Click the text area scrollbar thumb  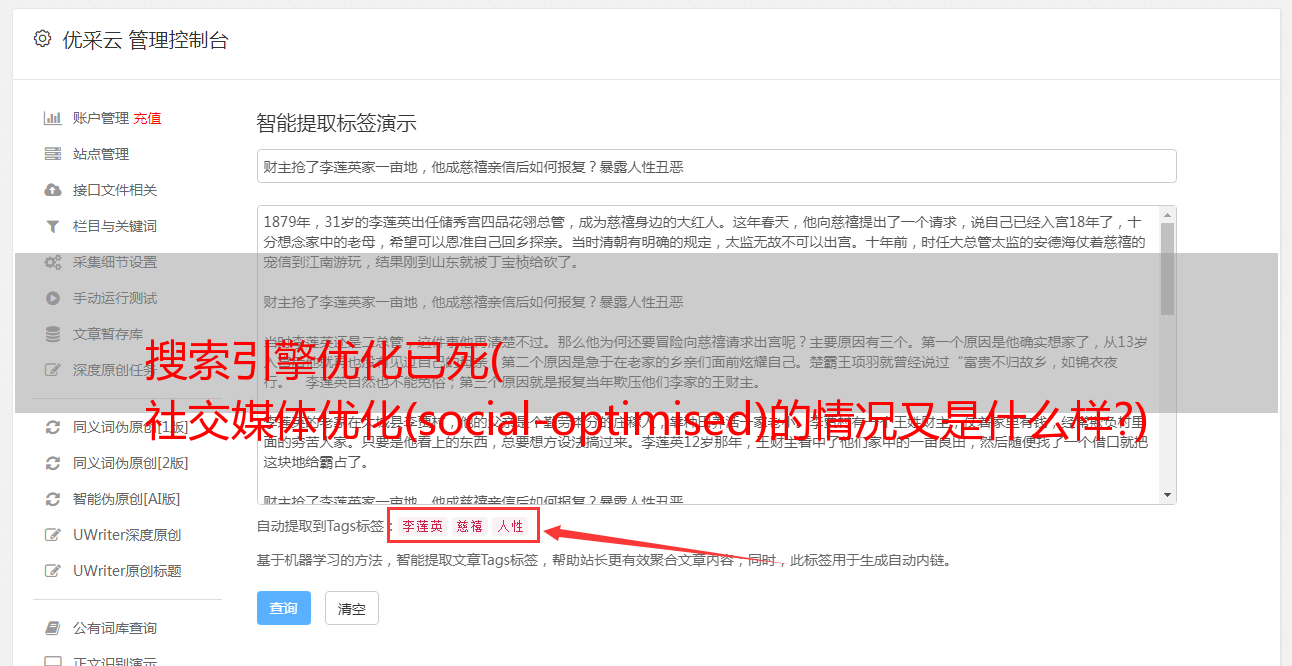coord(1167,268)
